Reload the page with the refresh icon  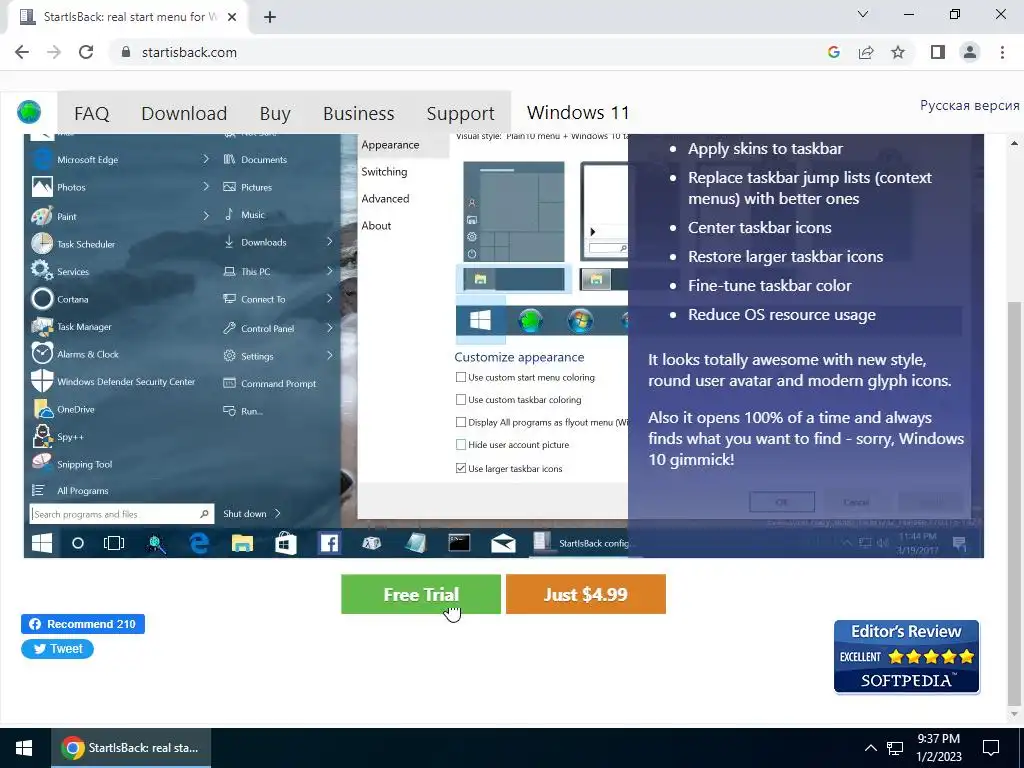[x=86, y=52]
